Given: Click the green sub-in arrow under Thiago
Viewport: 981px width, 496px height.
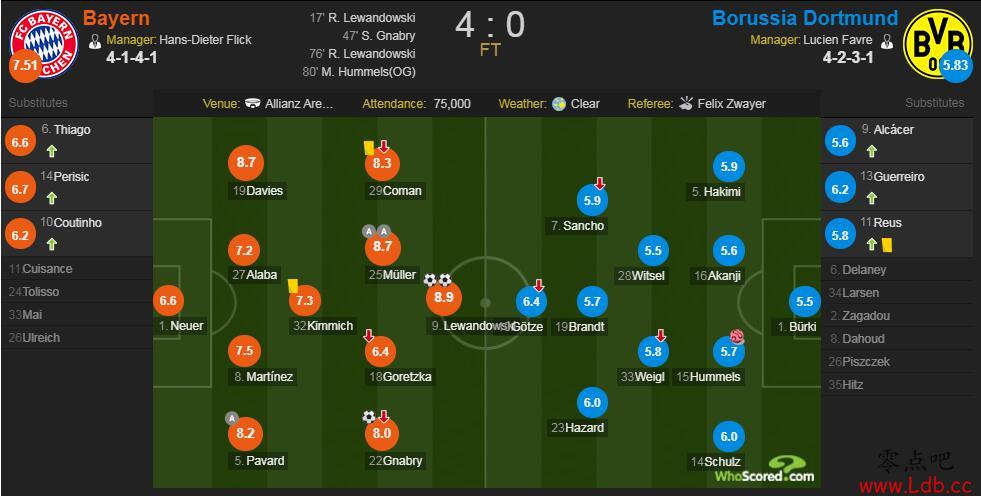Looking at the screenshot, I should [x=51, y=151].
